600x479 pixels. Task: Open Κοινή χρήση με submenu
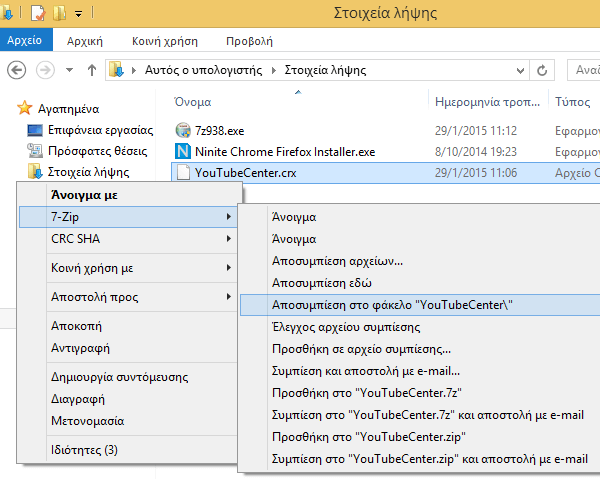click(x=128, y=268)
